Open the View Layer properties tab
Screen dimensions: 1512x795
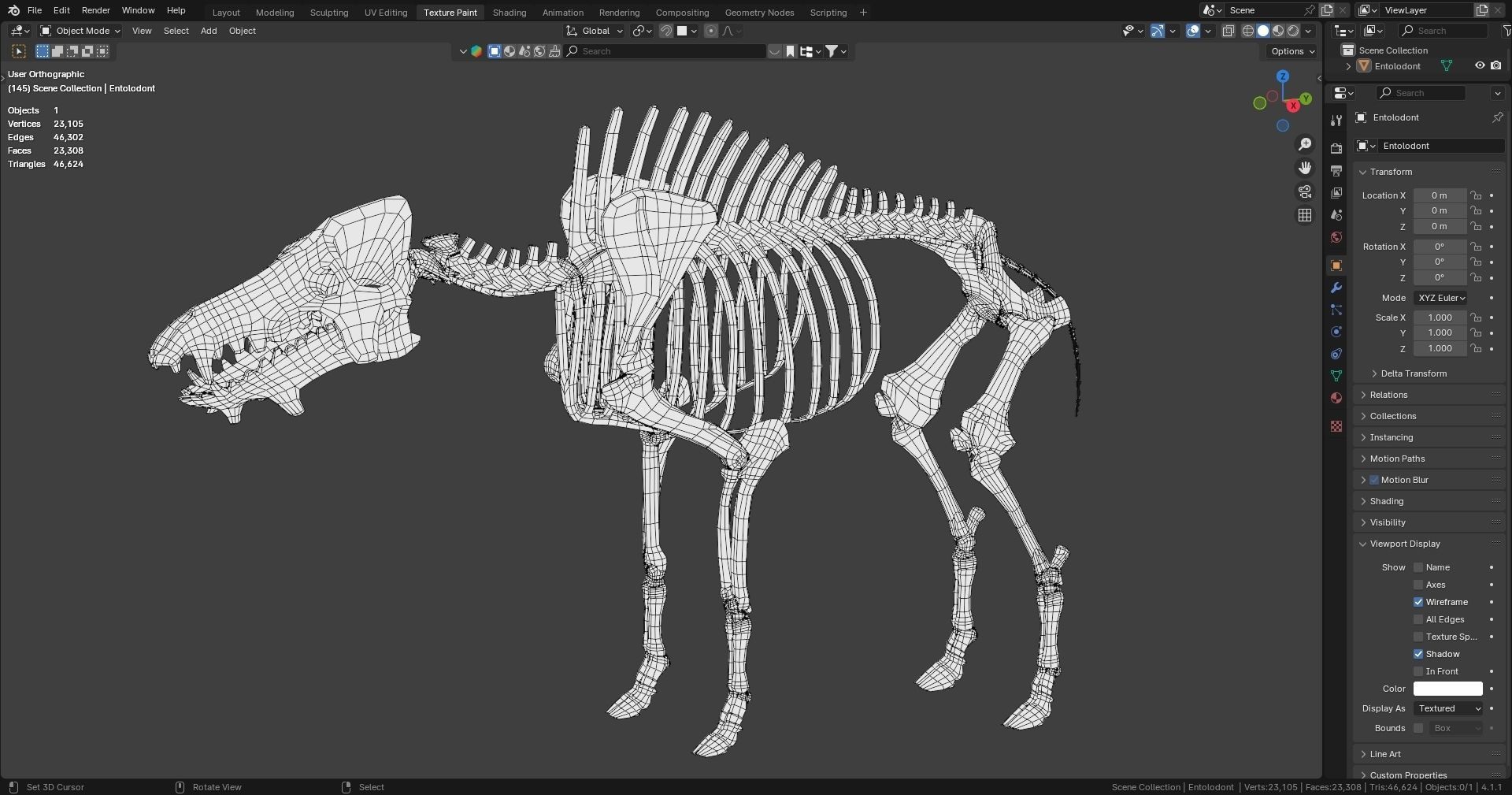point(1336,192)
